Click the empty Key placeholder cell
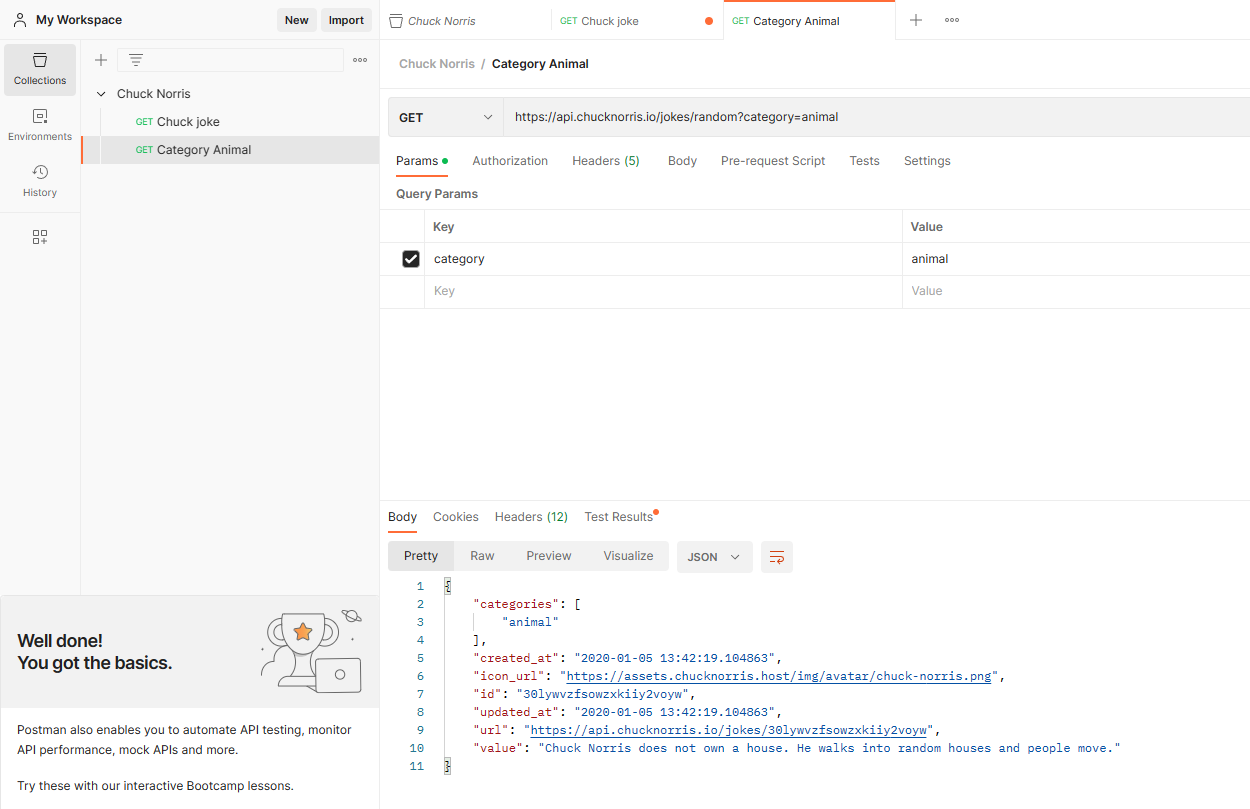The width and height of the screenshot is (1250, 809). click(663, 291)
